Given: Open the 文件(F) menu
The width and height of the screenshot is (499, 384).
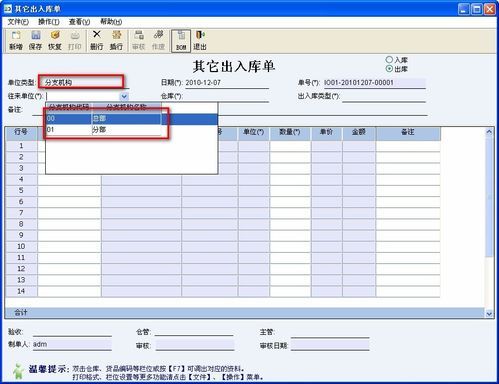Looking at the screenshot, I should pos(18,22).
